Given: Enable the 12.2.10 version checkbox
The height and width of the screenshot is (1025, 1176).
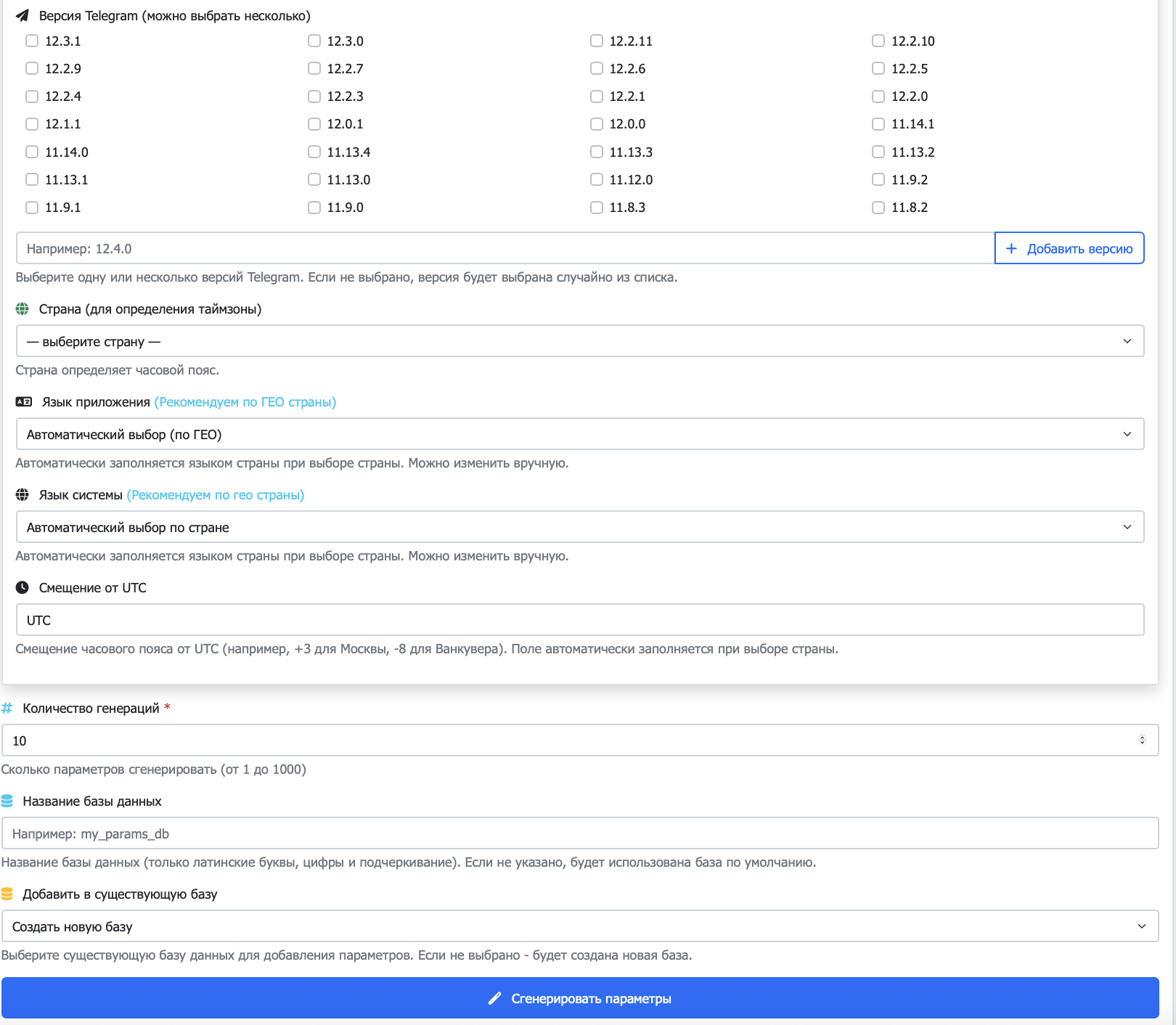Looking at the screenshot, I should 878,41.
